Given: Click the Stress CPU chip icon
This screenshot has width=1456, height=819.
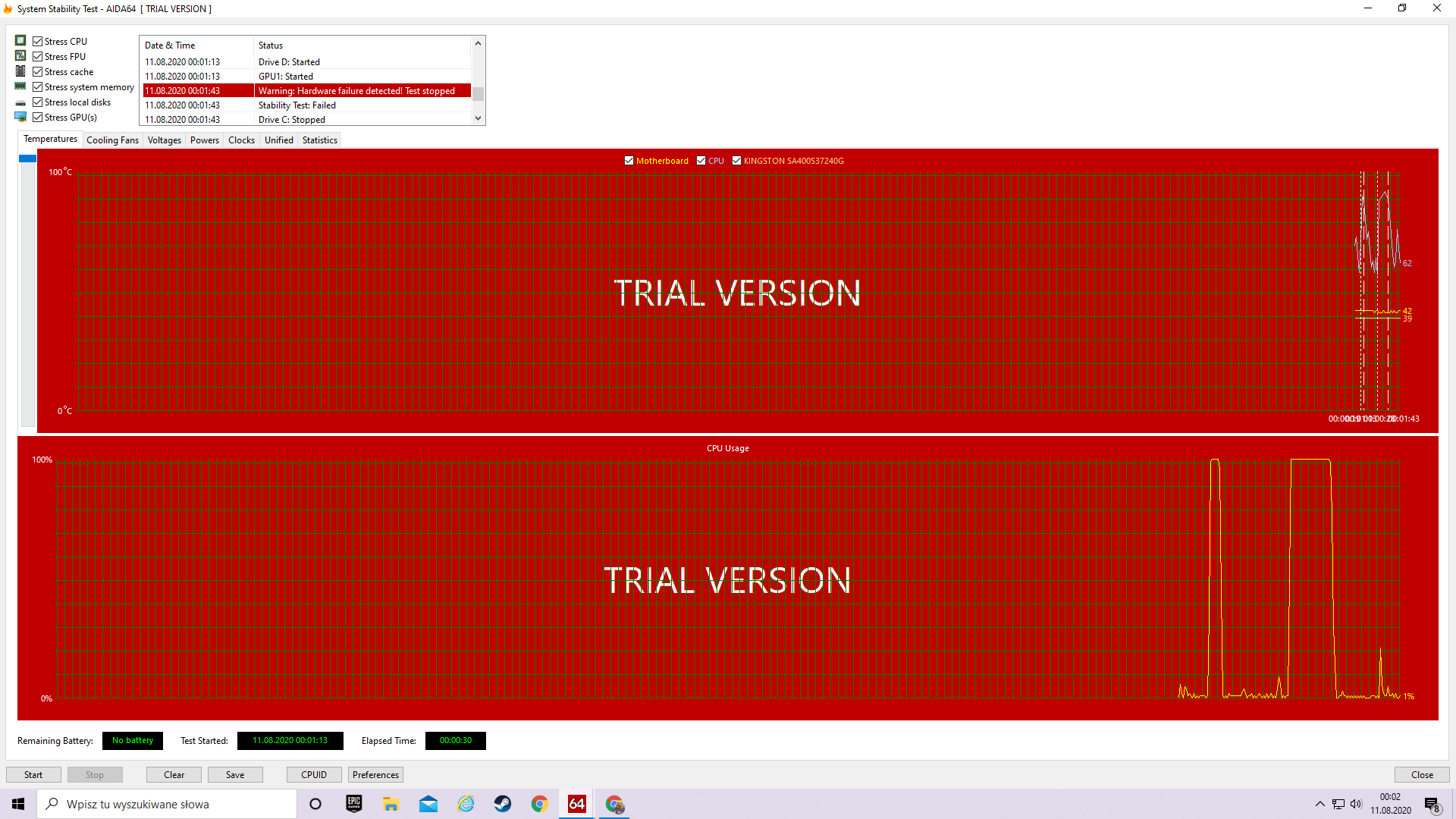Looking at the screenshot, I should pos(20,41).
